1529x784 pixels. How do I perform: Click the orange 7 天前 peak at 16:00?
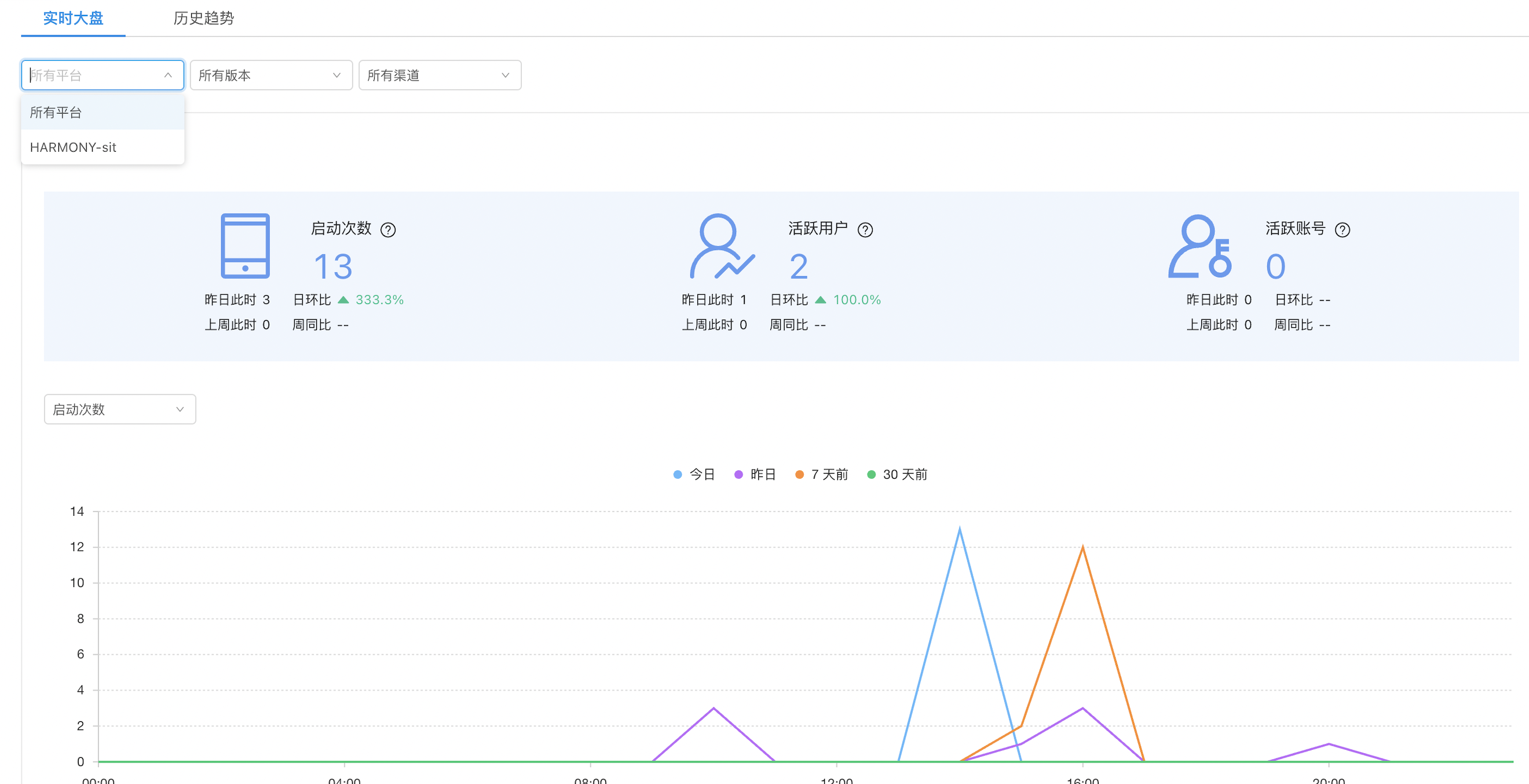point(1082,547)
